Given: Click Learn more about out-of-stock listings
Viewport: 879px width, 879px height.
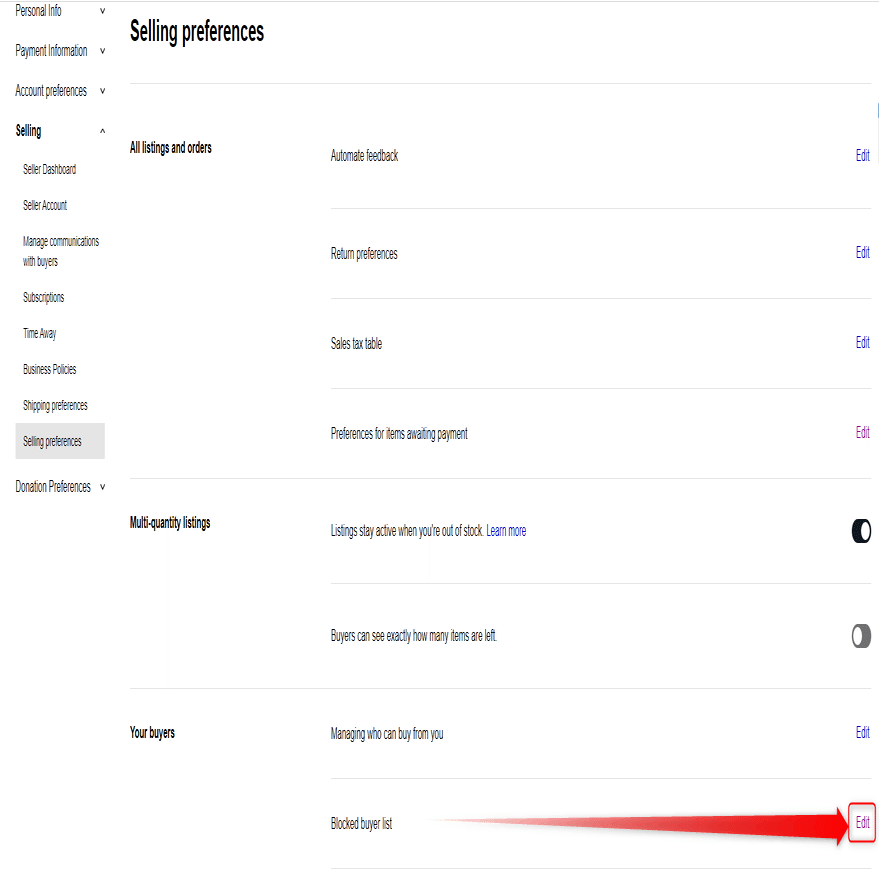Looking at the screenshot, I should tap(506, 531).
